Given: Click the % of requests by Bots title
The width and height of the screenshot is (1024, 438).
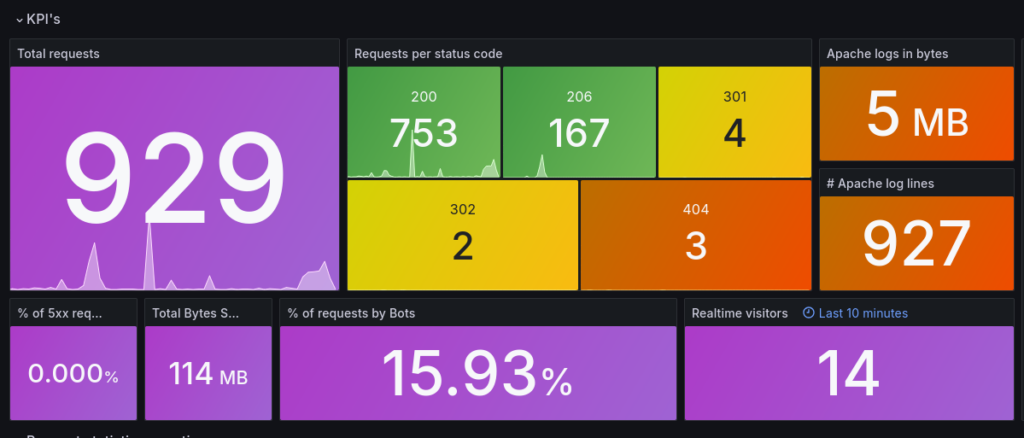Looking at the screenshot, I should [x=350, y=313].
